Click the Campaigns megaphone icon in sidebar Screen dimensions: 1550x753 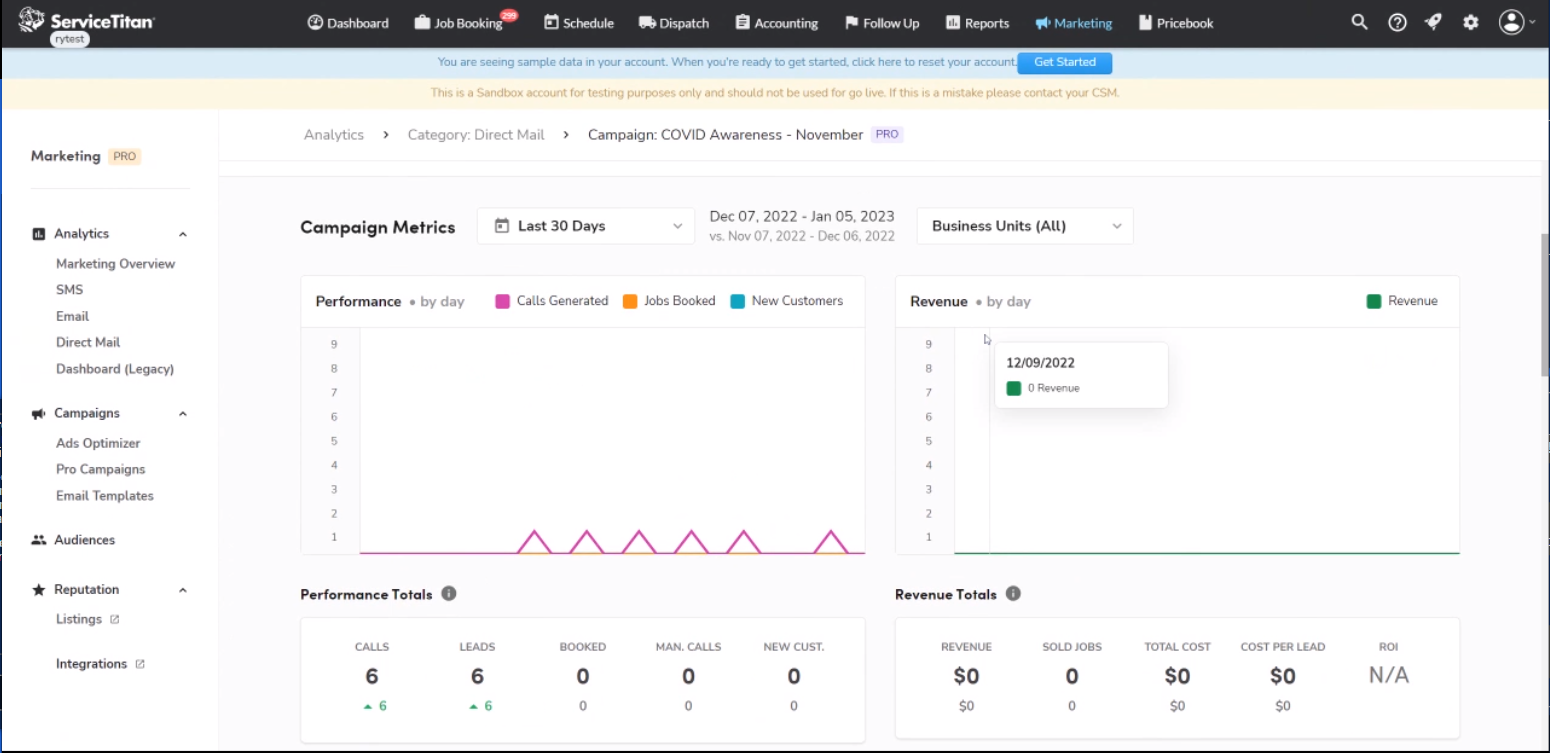coord(39,414)
